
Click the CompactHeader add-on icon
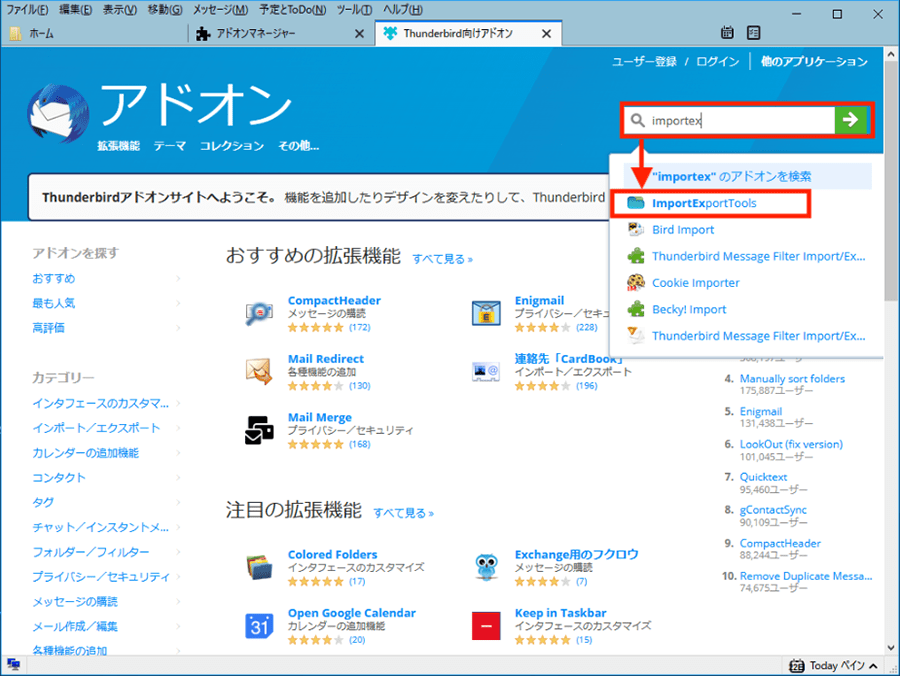pyautogui.click(x=260, y=313)
